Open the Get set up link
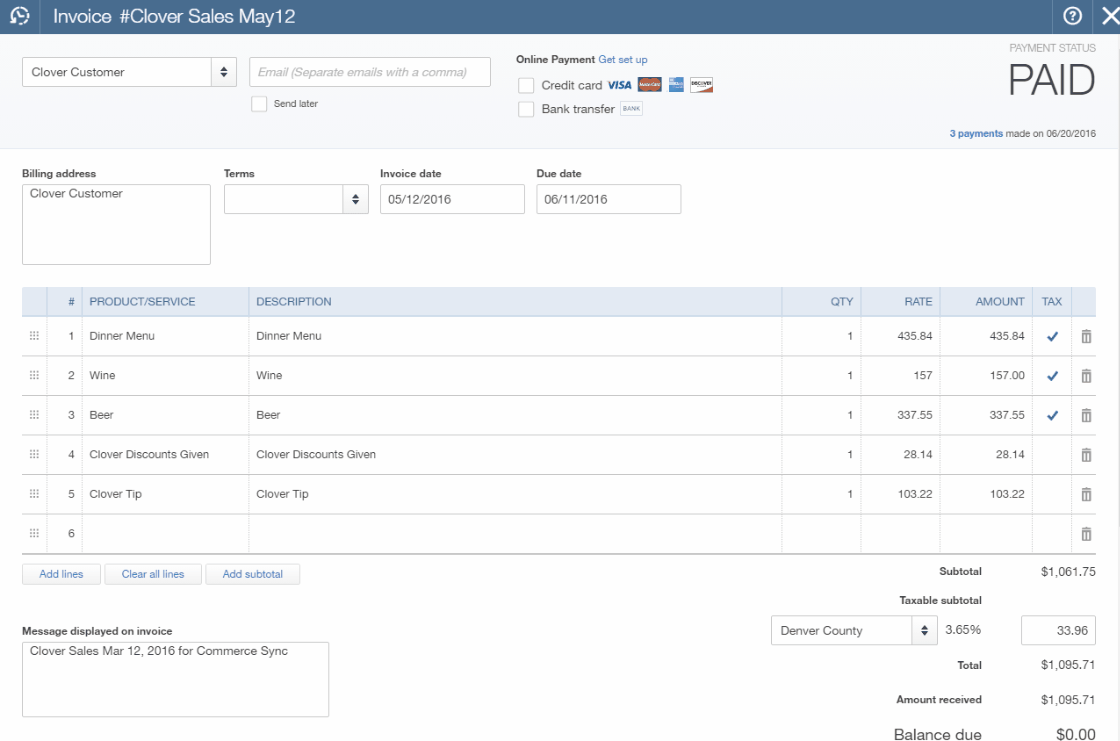1120x741 pixels. click(621, 59)
